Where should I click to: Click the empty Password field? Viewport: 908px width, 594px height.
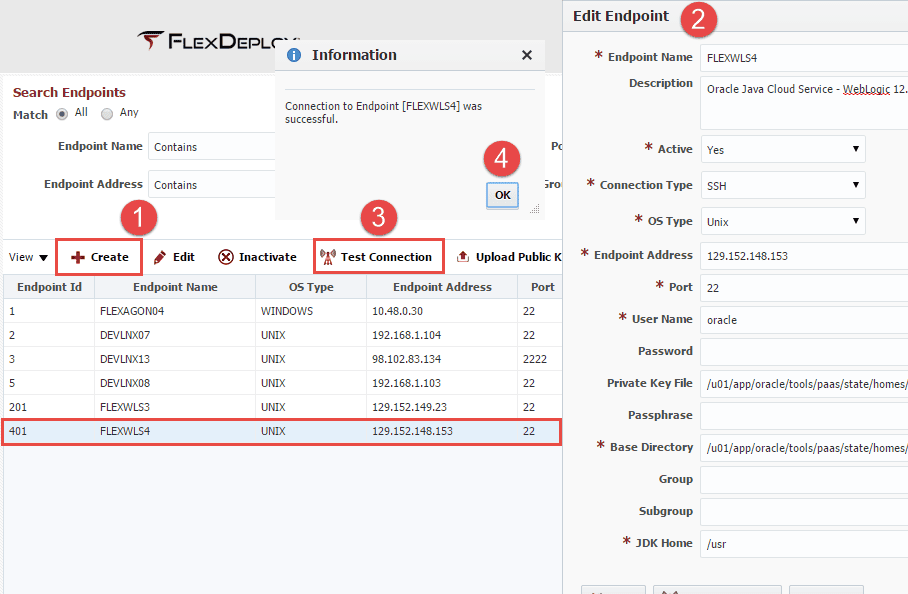804,351
